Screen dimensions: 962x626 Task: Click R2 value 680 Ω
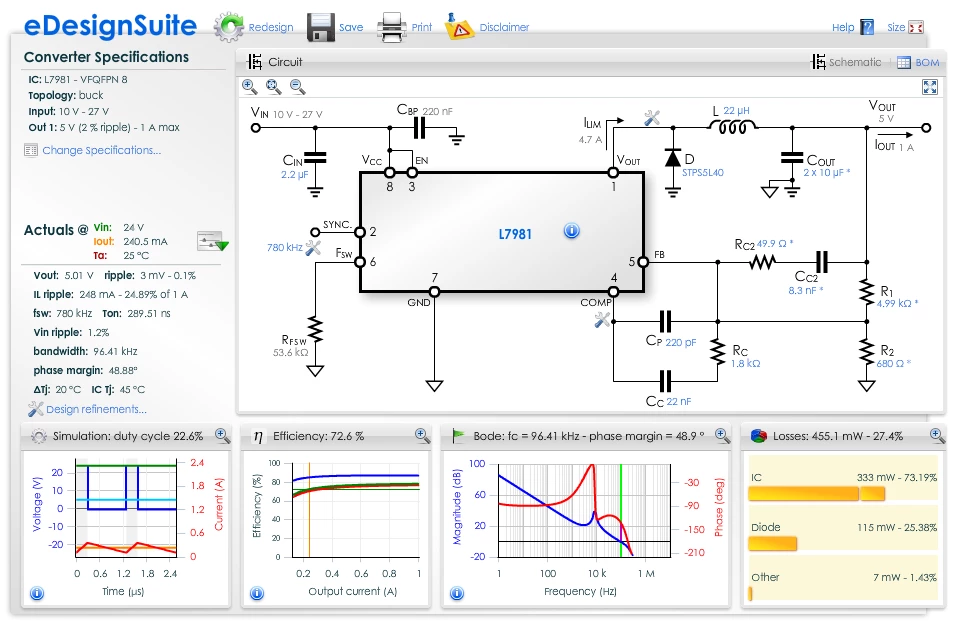click(894, 363)
